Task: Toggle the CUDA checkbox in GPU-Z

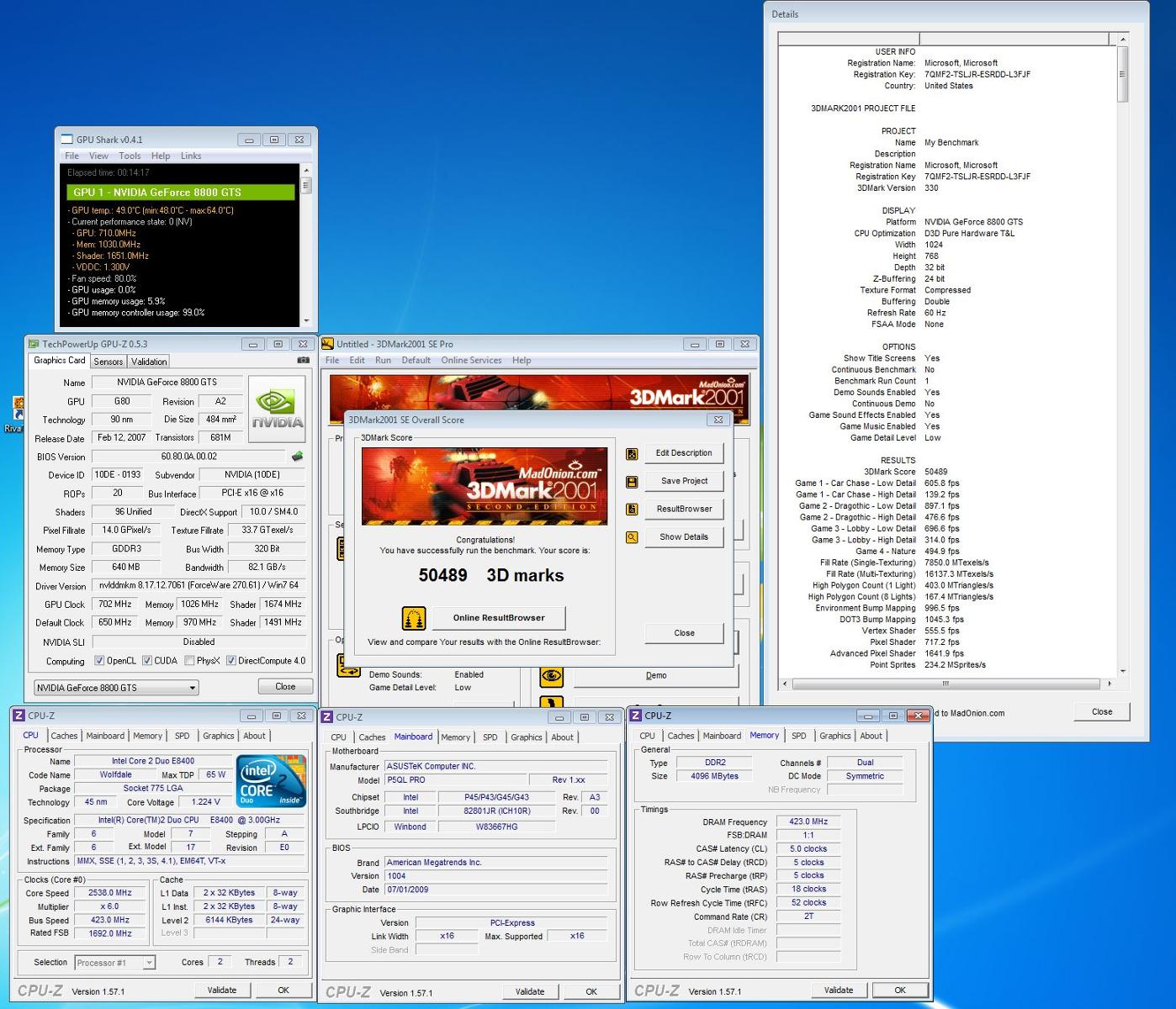Action: pos(147,661)
